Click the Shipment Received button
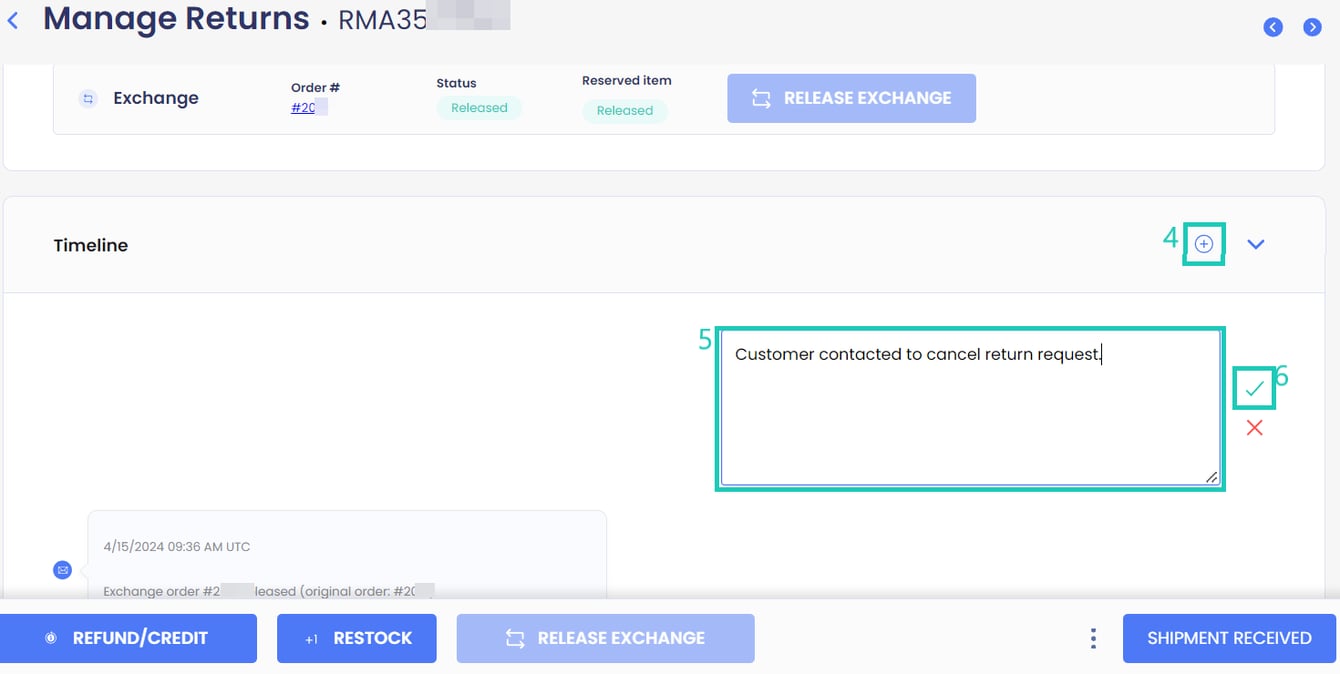 tap(1229, 638)
